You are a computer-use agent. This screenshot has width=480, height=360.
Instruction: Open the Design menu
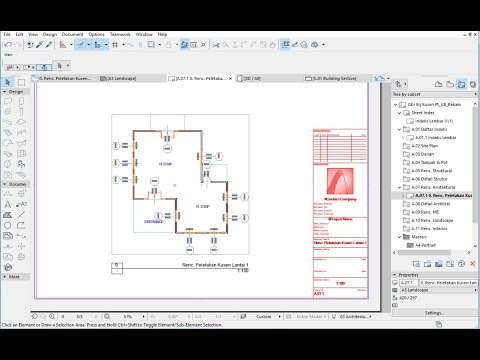pos(50,34)
